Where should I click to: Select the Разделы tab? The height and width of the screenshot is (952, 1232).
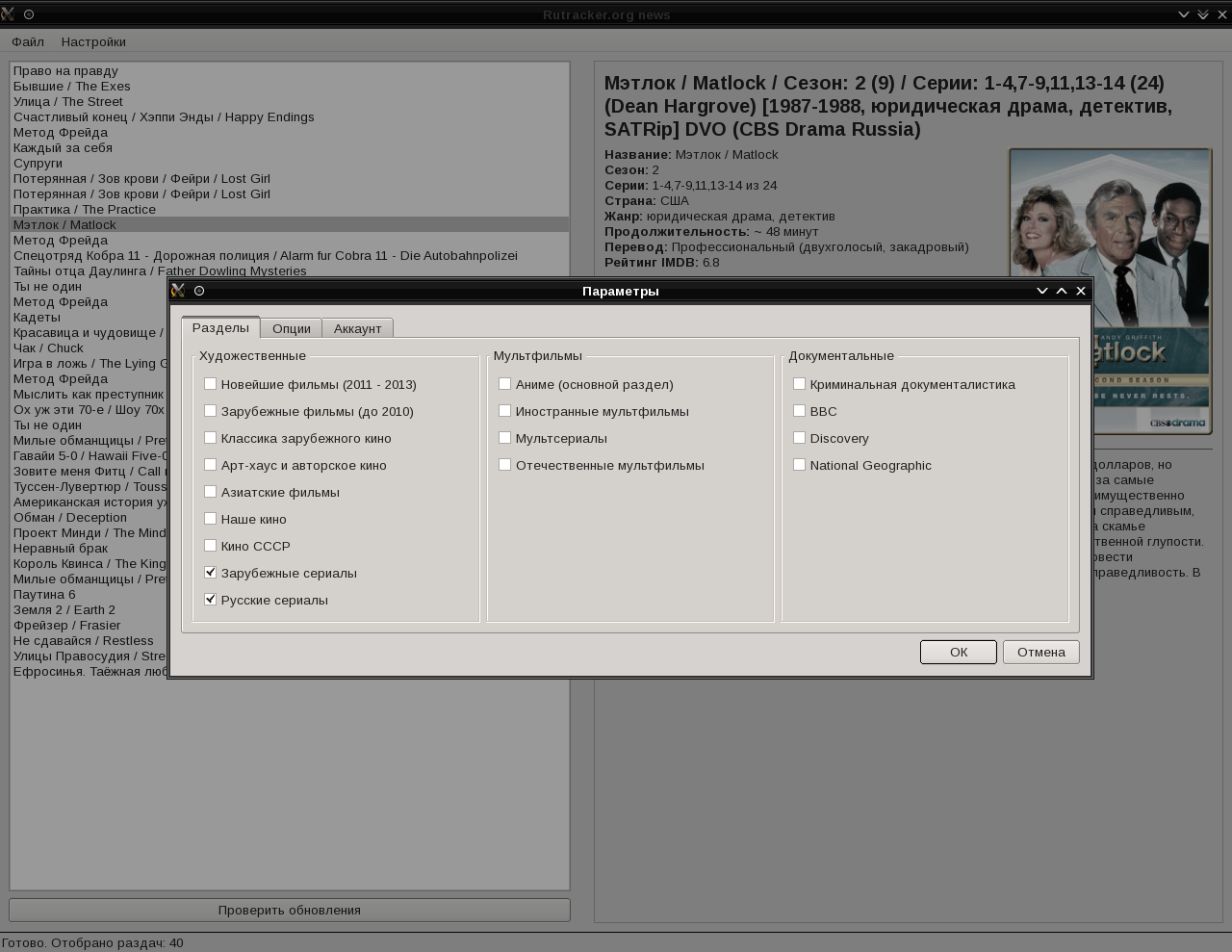click(x=220, y=327)
